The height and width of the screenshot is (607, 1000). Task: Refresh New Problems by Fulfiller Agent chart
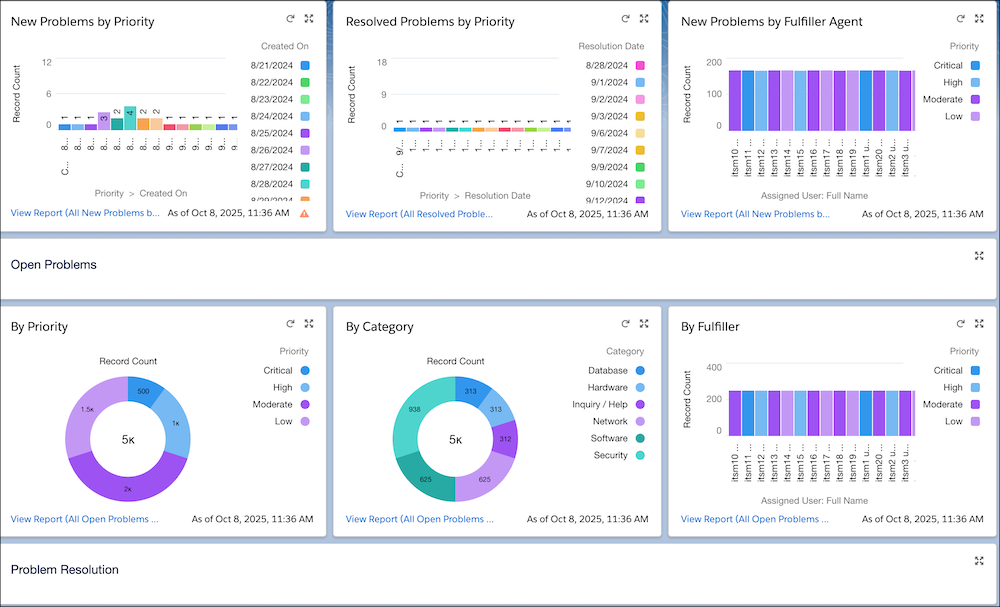[x=960, y=19]
